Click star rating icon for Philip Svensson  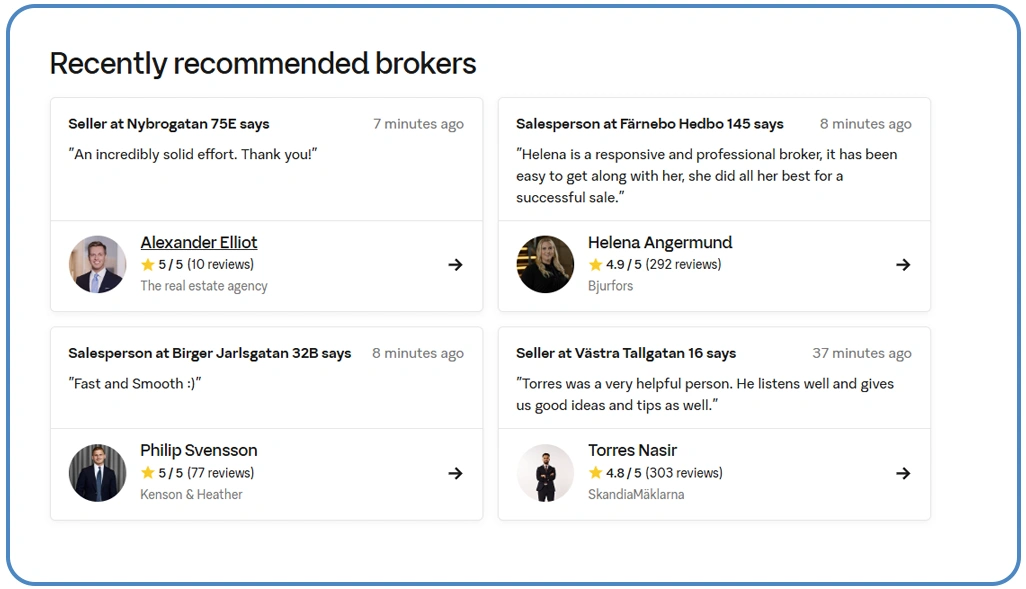click(148, 473)
